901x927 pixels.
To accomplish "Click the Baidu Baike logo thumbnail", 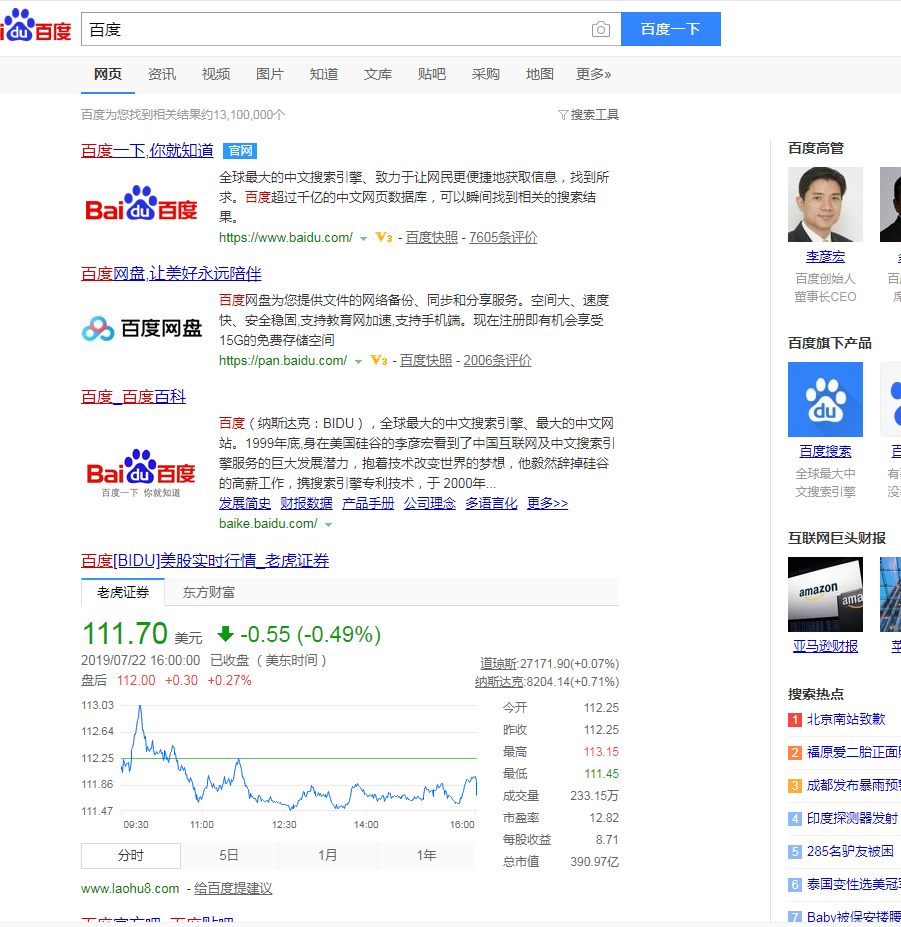I will click(141, 474).
